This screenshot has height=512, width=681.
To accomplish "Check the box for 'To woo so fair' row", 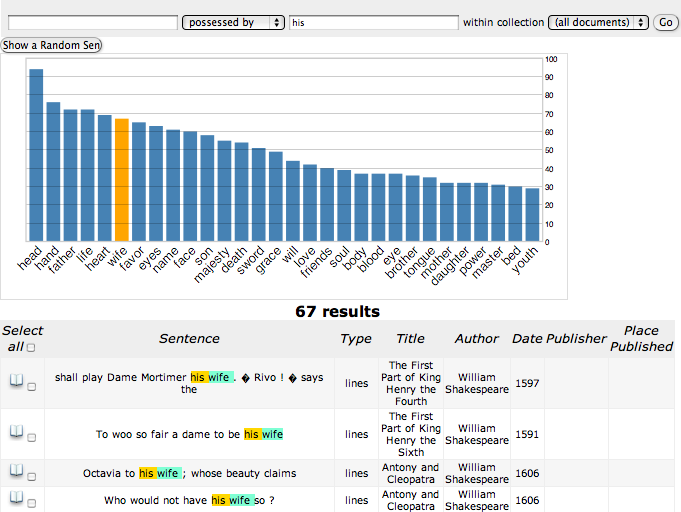I will pos(31,438).
